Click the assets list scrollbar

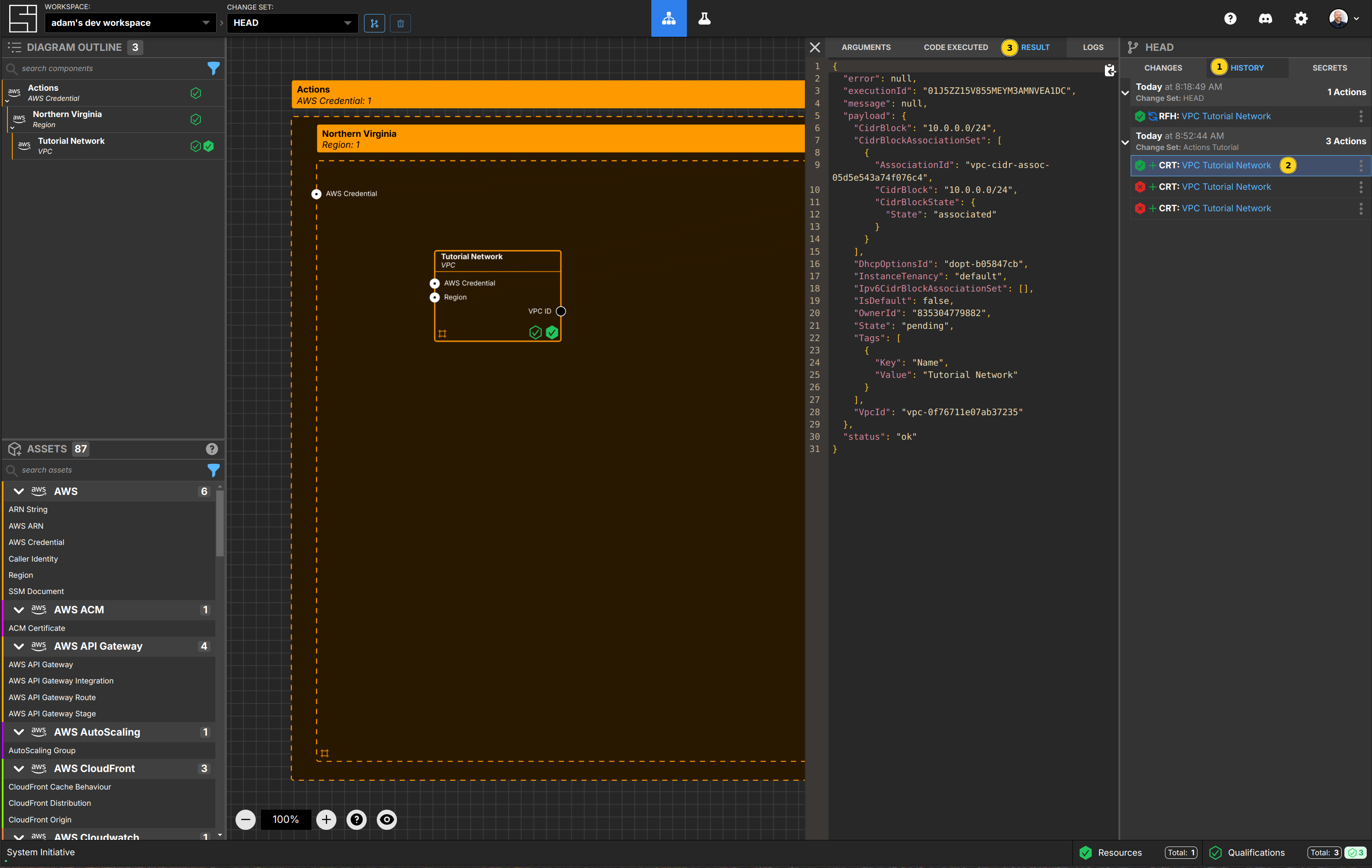click(x=219, y=523)
